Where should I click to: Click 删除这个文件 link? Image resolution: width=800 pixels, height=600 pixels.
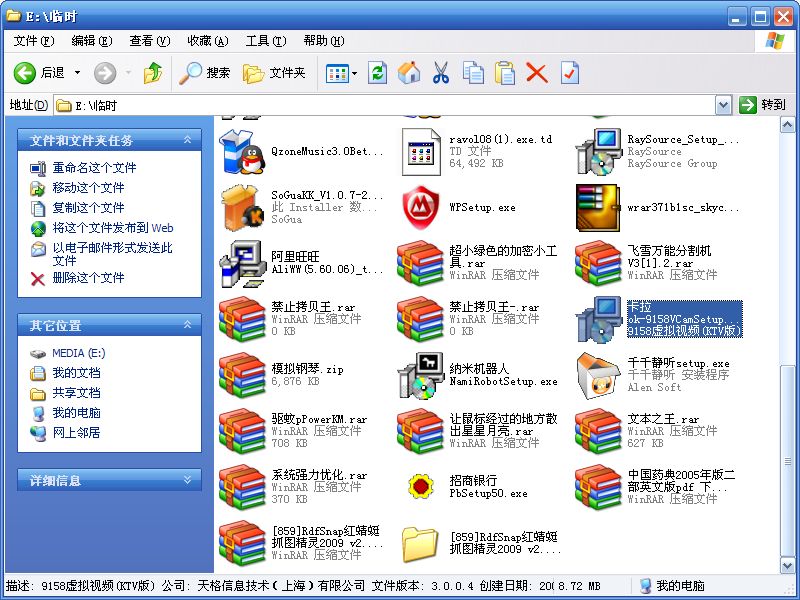(88, 278)
